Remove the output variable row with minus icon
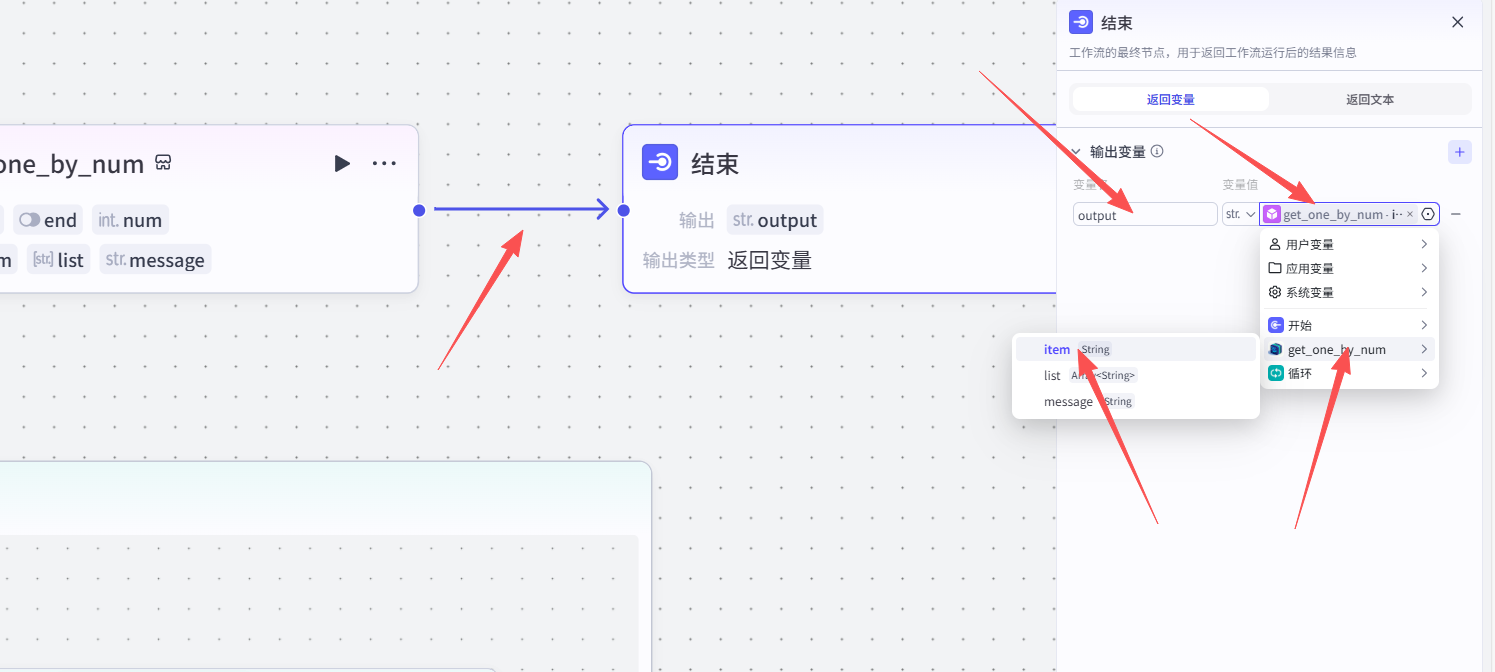1495x672 pixels. click(1456, 214)
